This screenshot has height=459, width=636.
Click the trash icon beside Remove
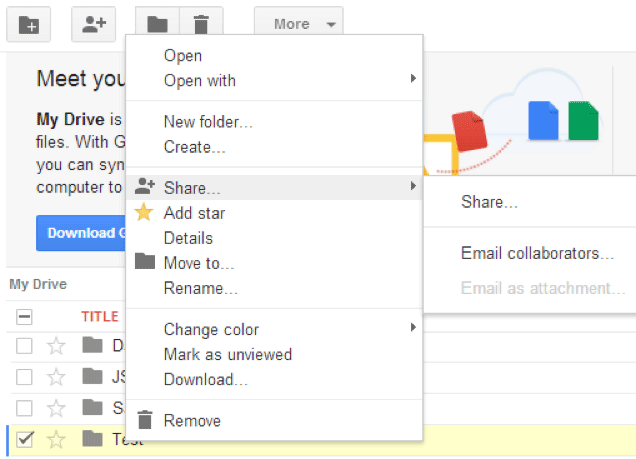[x=145, y=420]
